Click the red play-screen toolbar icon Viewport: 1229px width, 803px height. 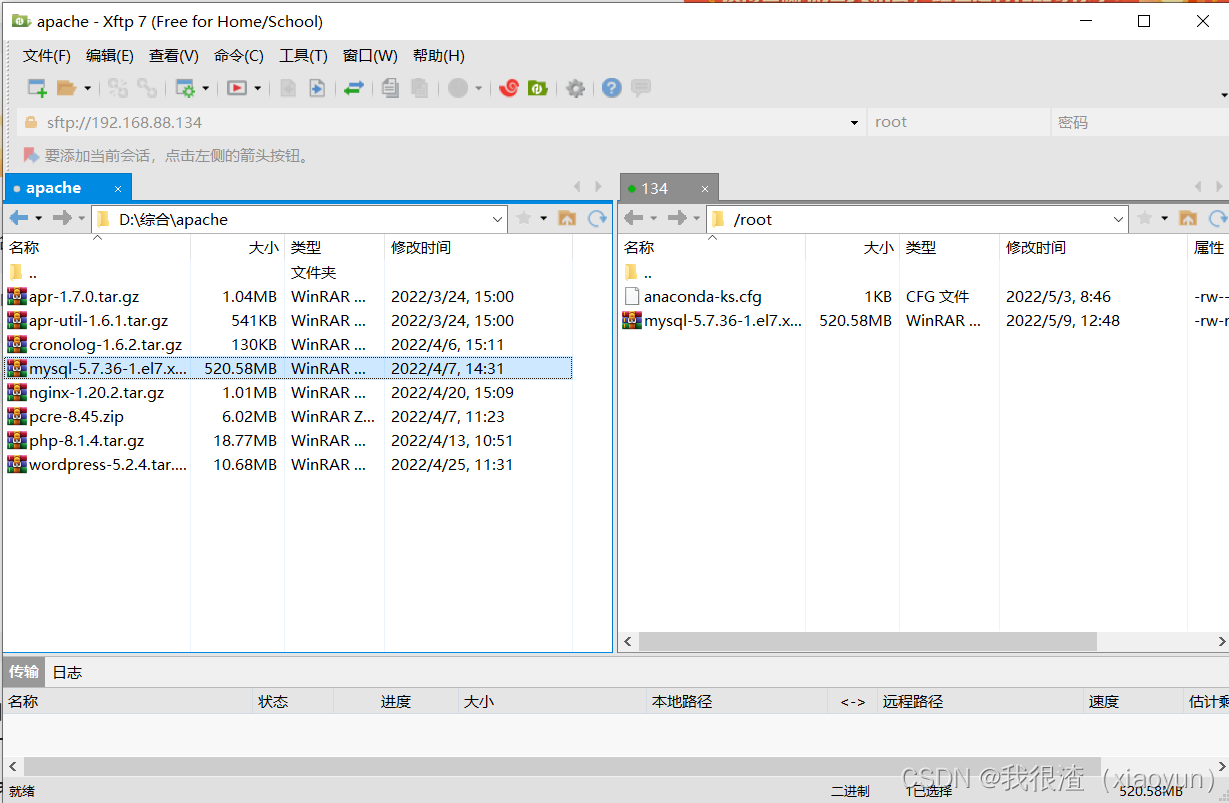pos(237,88)
